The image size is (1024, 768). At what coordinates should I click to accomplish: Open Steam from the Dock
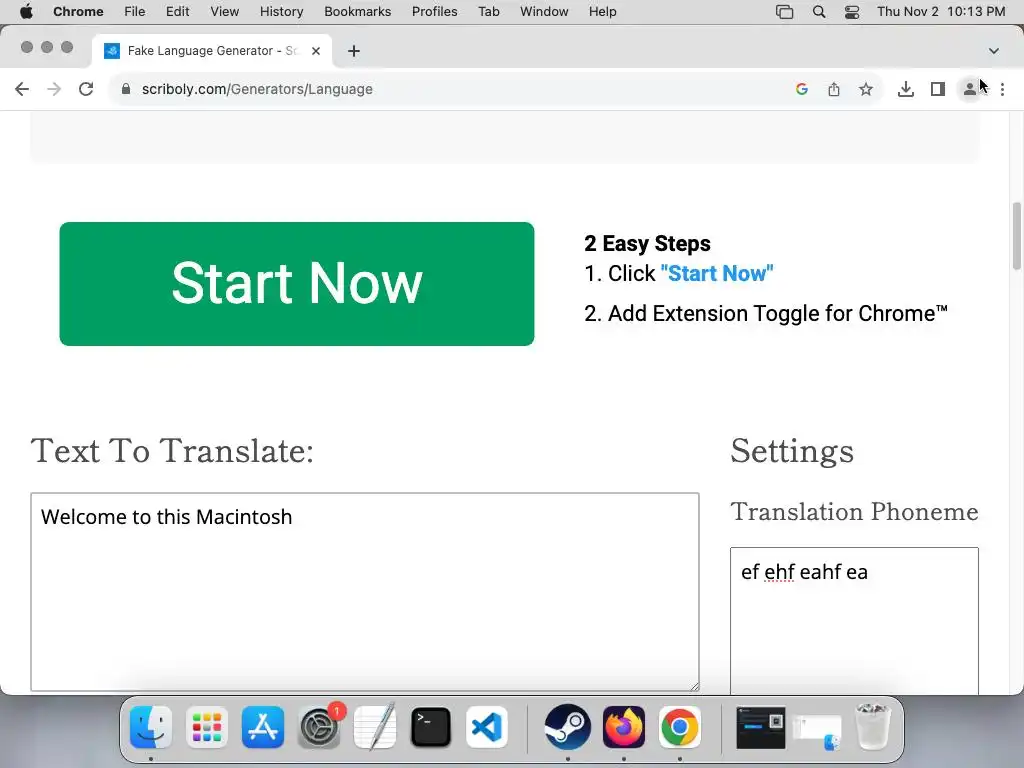click(568, 727)
